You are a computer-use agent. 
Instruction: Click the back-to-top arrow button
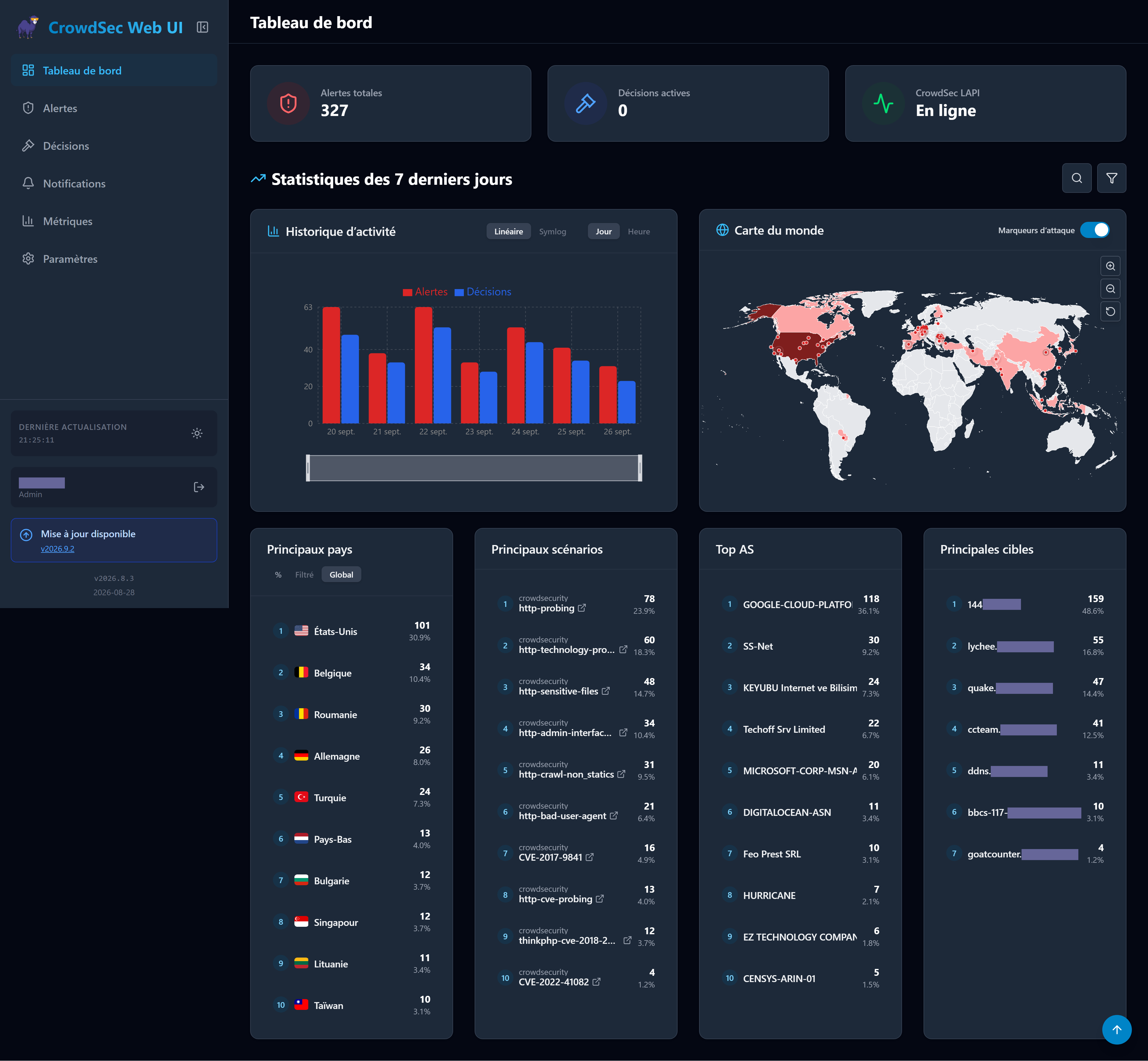point(1116,1029)
